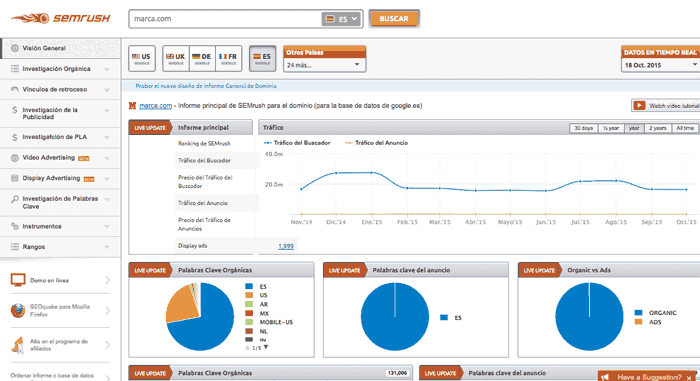
Task: Click the marca.com domain search field
Action: 225,19
